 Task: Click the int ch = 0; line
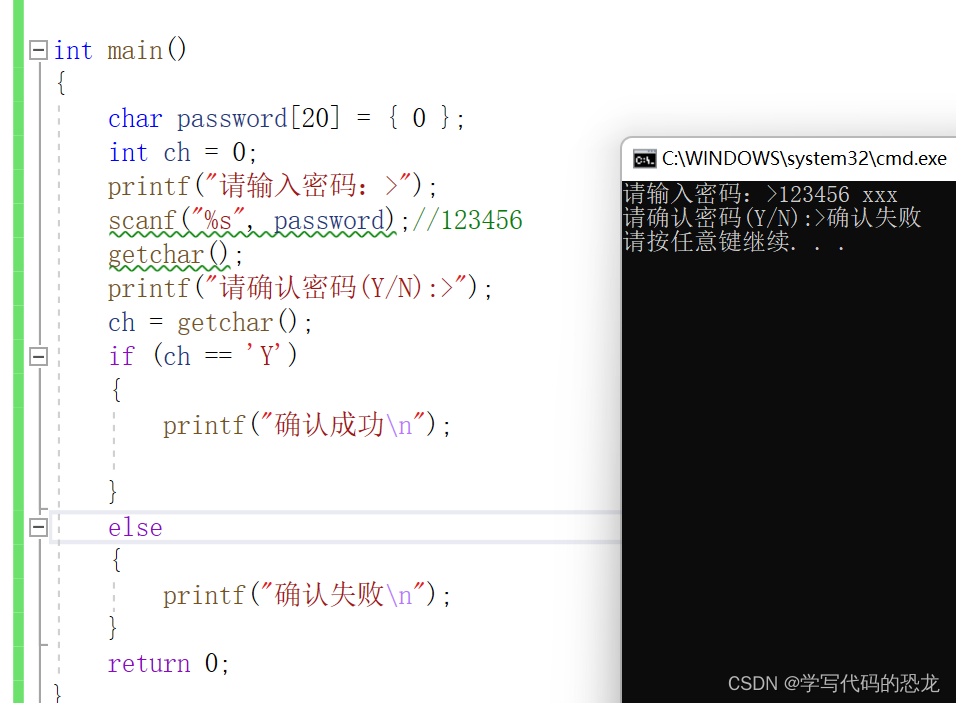click(x=182, y=152)
